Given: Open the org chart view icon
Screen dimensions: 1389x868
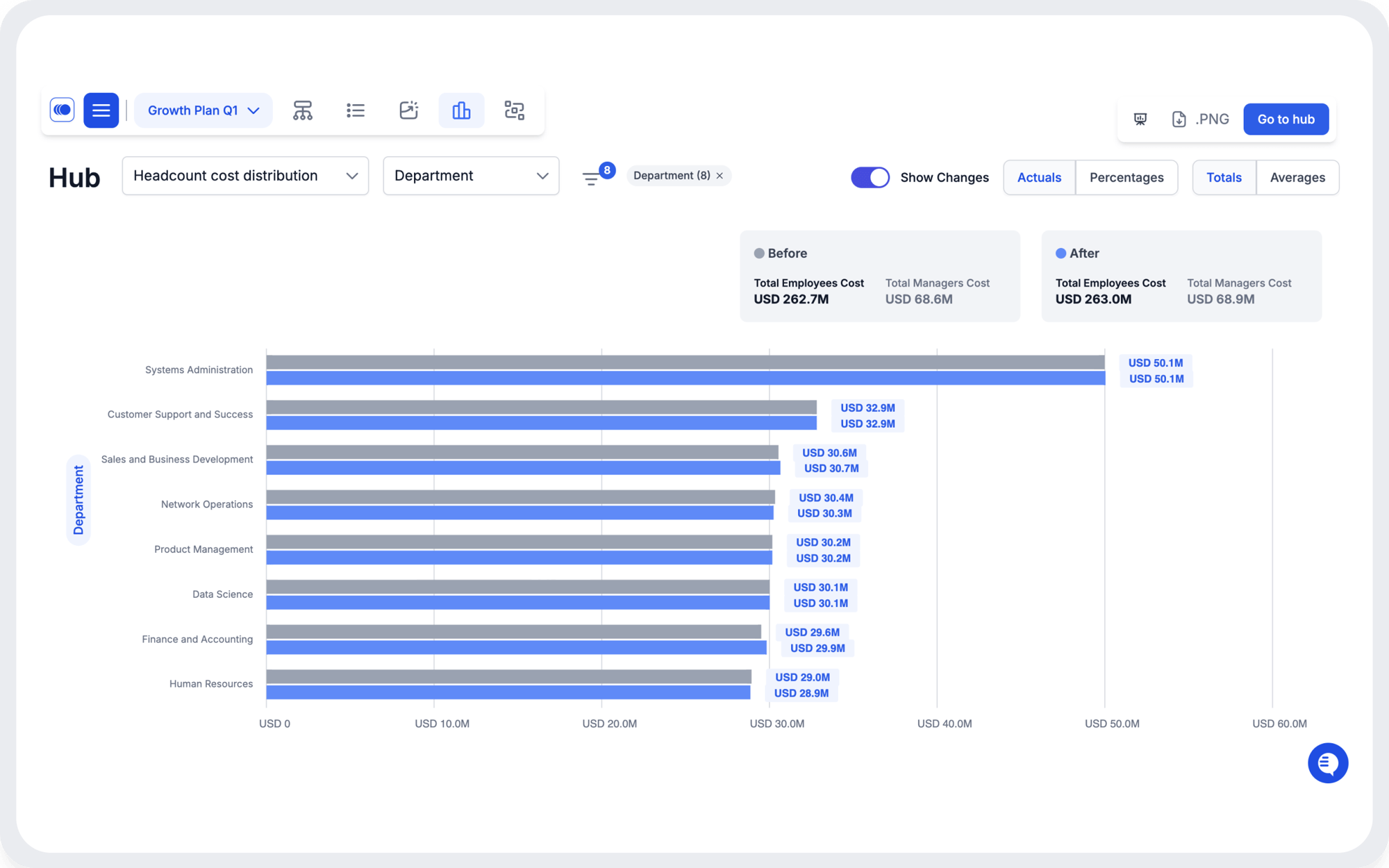Looking at the screenshot, I should pos(303,110).
